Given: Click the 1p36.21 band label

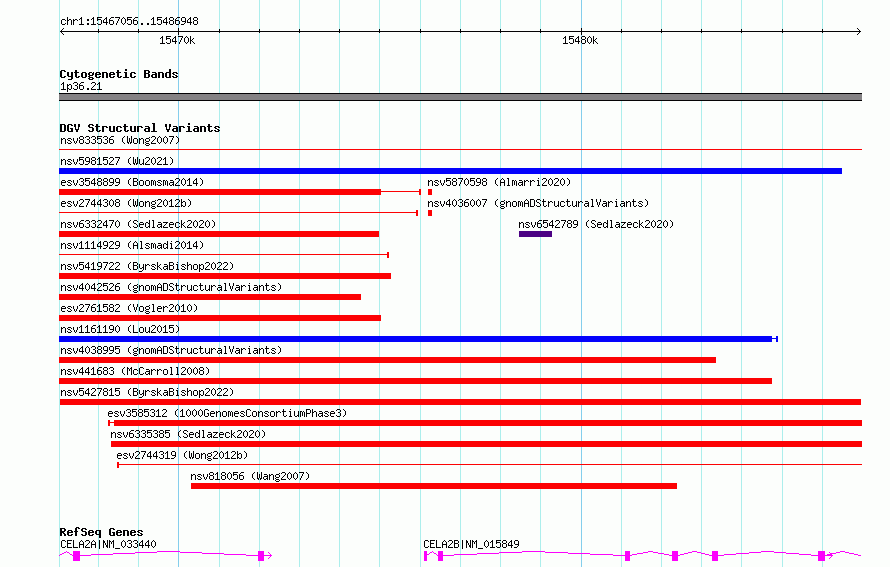Looking at the screenshot, I should pos(81,86).
